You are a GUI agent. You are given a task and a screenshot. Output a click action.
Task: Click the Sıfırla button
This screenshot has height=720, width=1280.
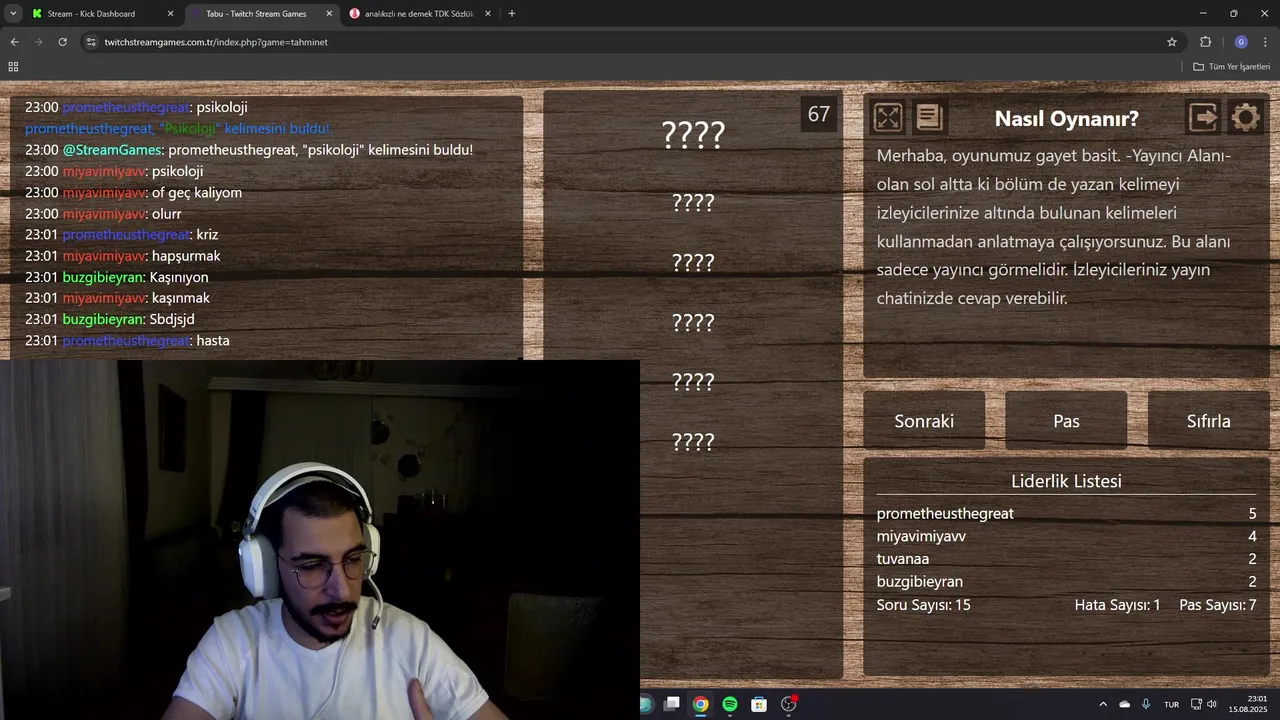tap(1208, 421)
